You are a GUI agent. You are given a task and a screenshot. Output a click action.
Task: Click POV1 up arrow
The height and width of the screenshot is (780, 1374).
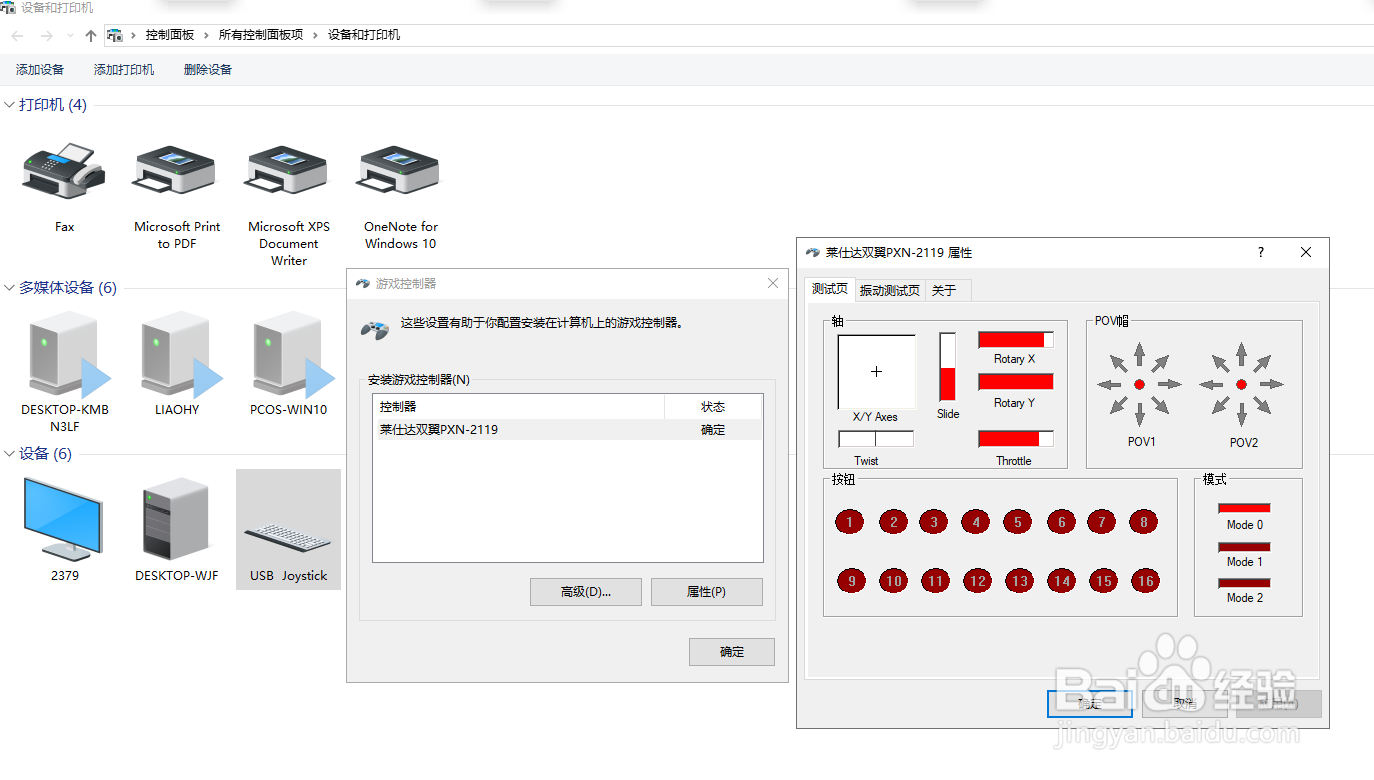1139,354
